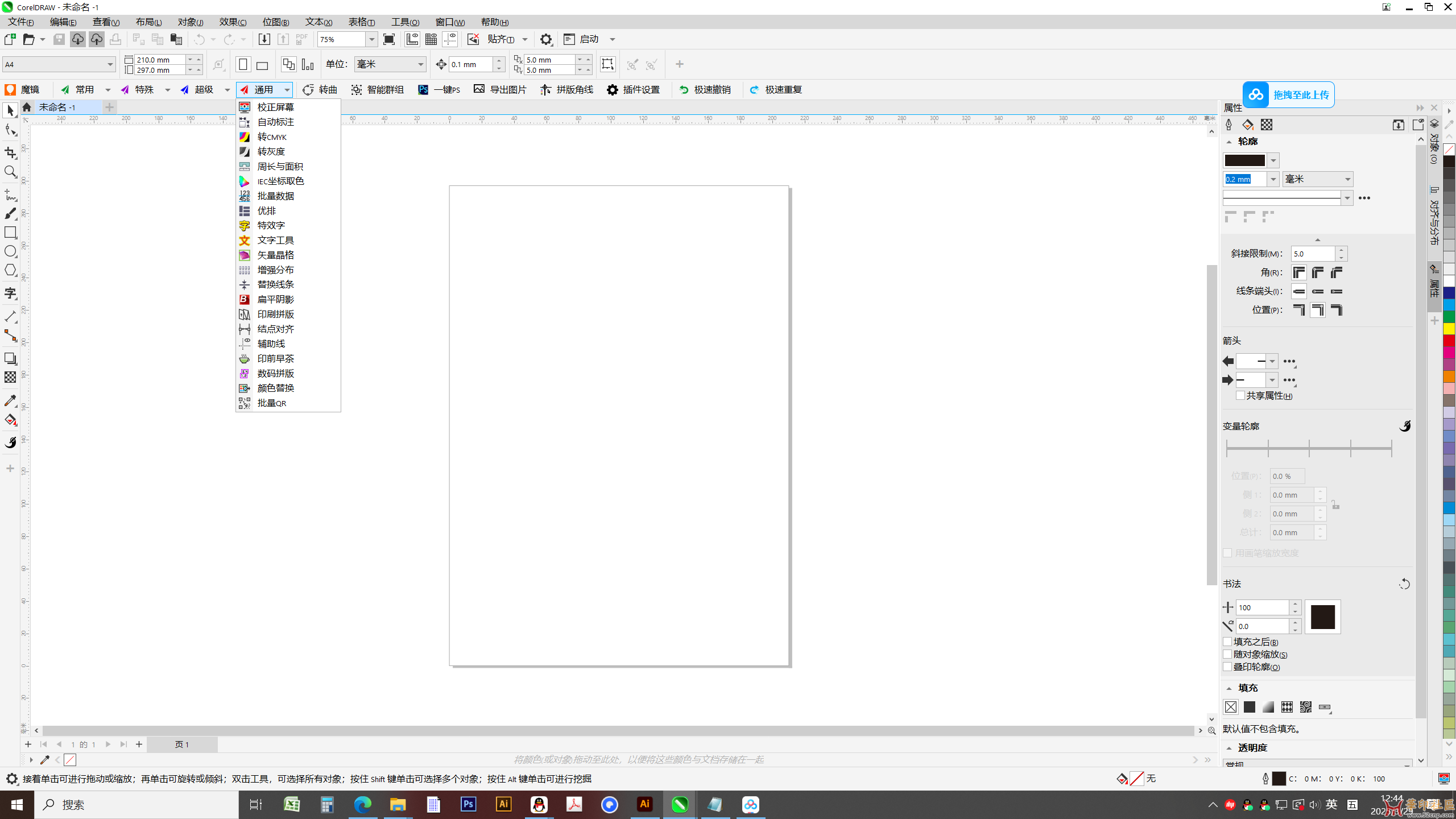Open the A4 page size dropdown
This screenshot has height=819, width=1456.
click(x=110, y=64)
